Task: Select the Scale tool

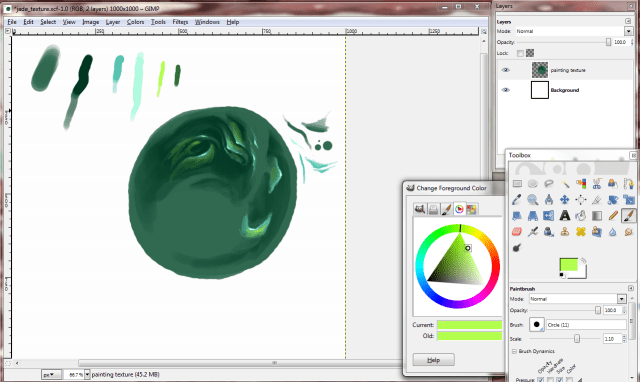Action: point(629,200)
